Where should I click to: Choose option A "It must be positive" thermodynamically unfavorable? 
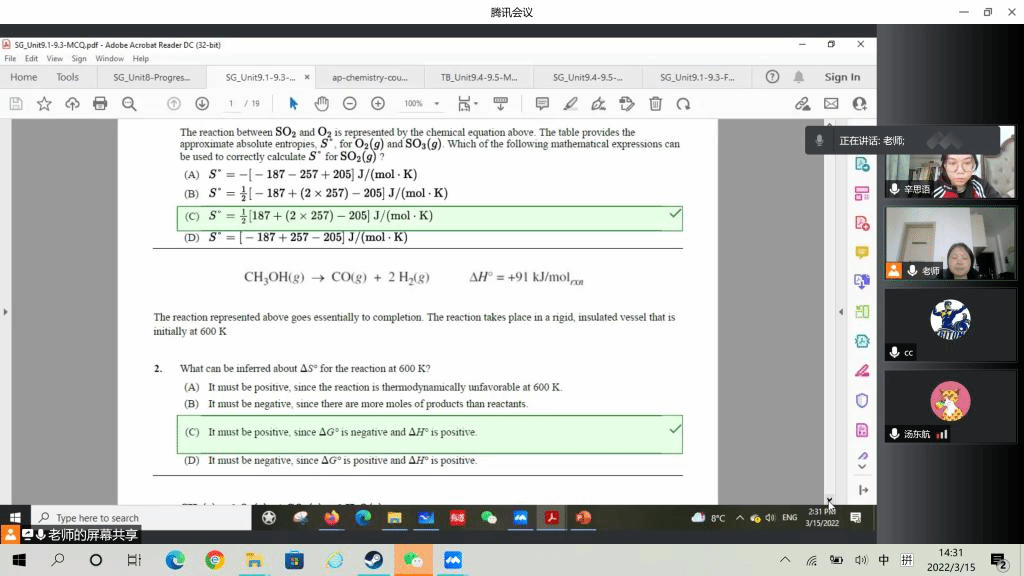[x=384, y=387]
